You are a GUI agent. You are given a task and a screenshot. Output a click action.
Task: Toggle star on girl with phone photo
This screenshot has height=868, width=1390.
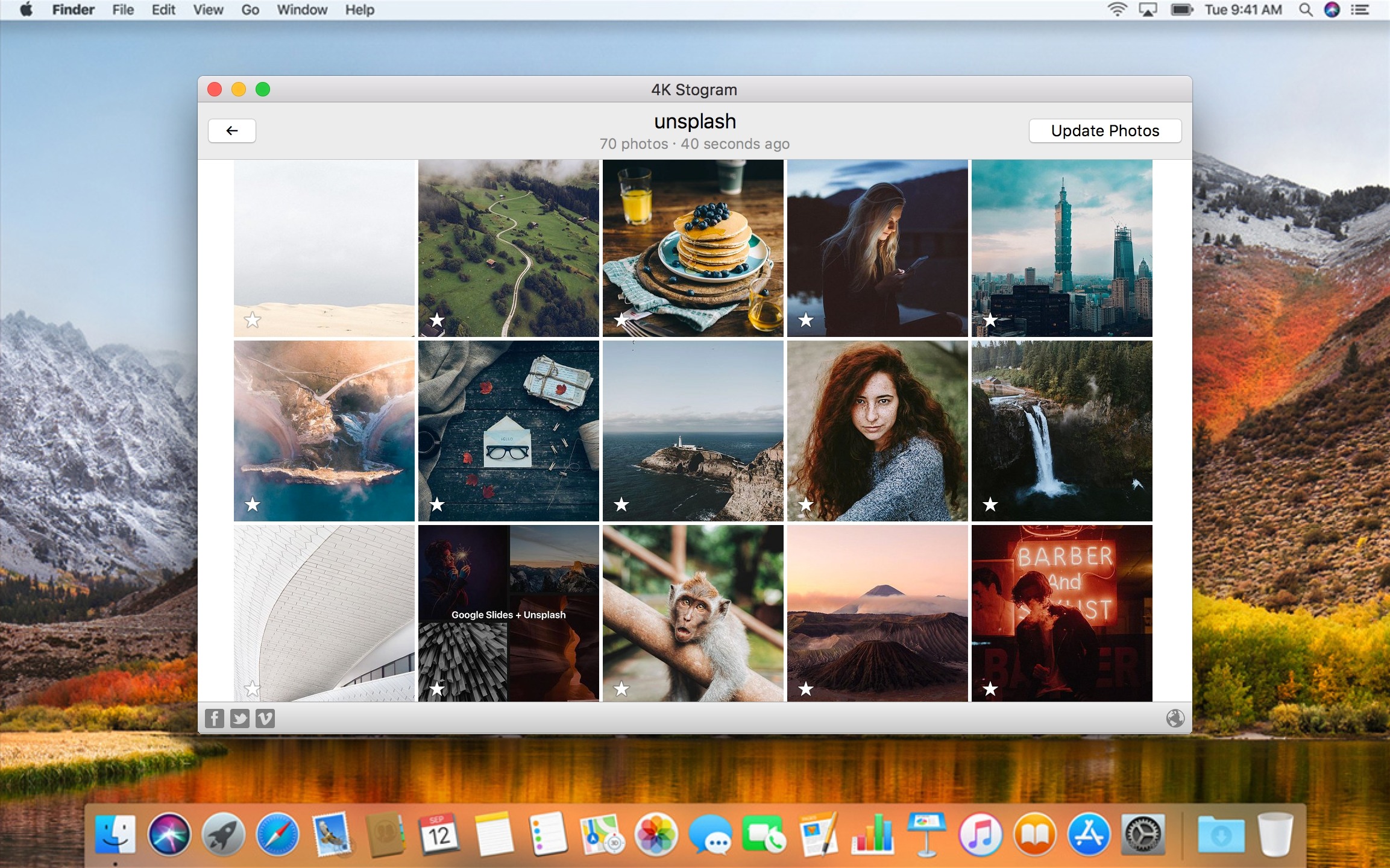pyautogui.click(x=806, y=320)
